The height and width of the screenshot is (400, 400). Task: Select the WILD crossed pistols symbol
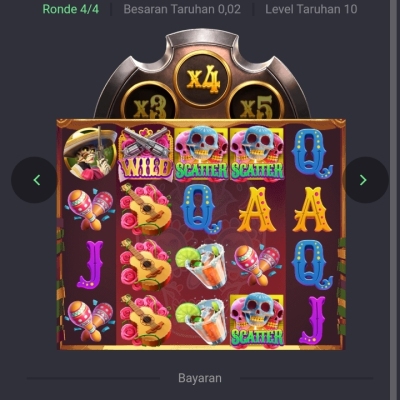tap(146, 154)
